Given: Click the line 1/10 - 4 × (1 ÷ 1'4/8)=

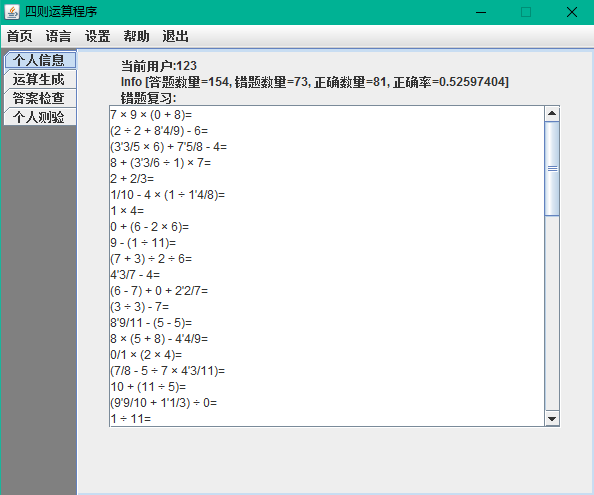Looking at the screenshot, I should click(x=167, y=195).
